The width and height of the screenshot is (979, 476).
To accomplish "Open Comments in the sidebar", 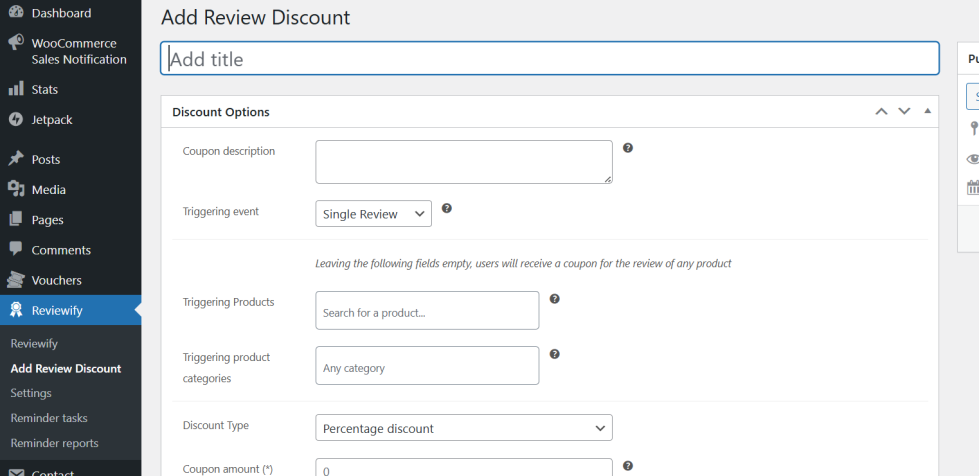I will [61, 250].
